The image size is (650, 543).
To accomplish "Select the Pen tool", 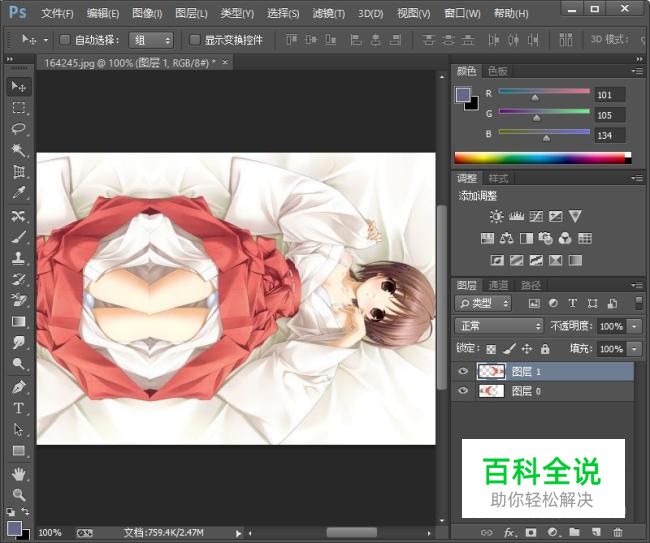I will 19,388.
